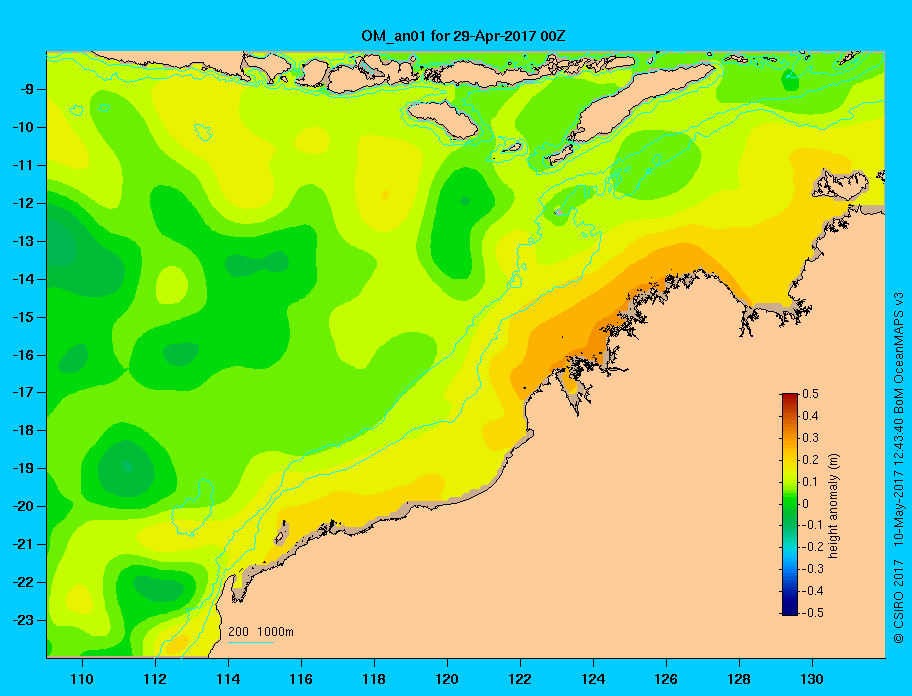912x696 pixels.
Task: Click latitude label '-13'
Action: pos(22,241)
